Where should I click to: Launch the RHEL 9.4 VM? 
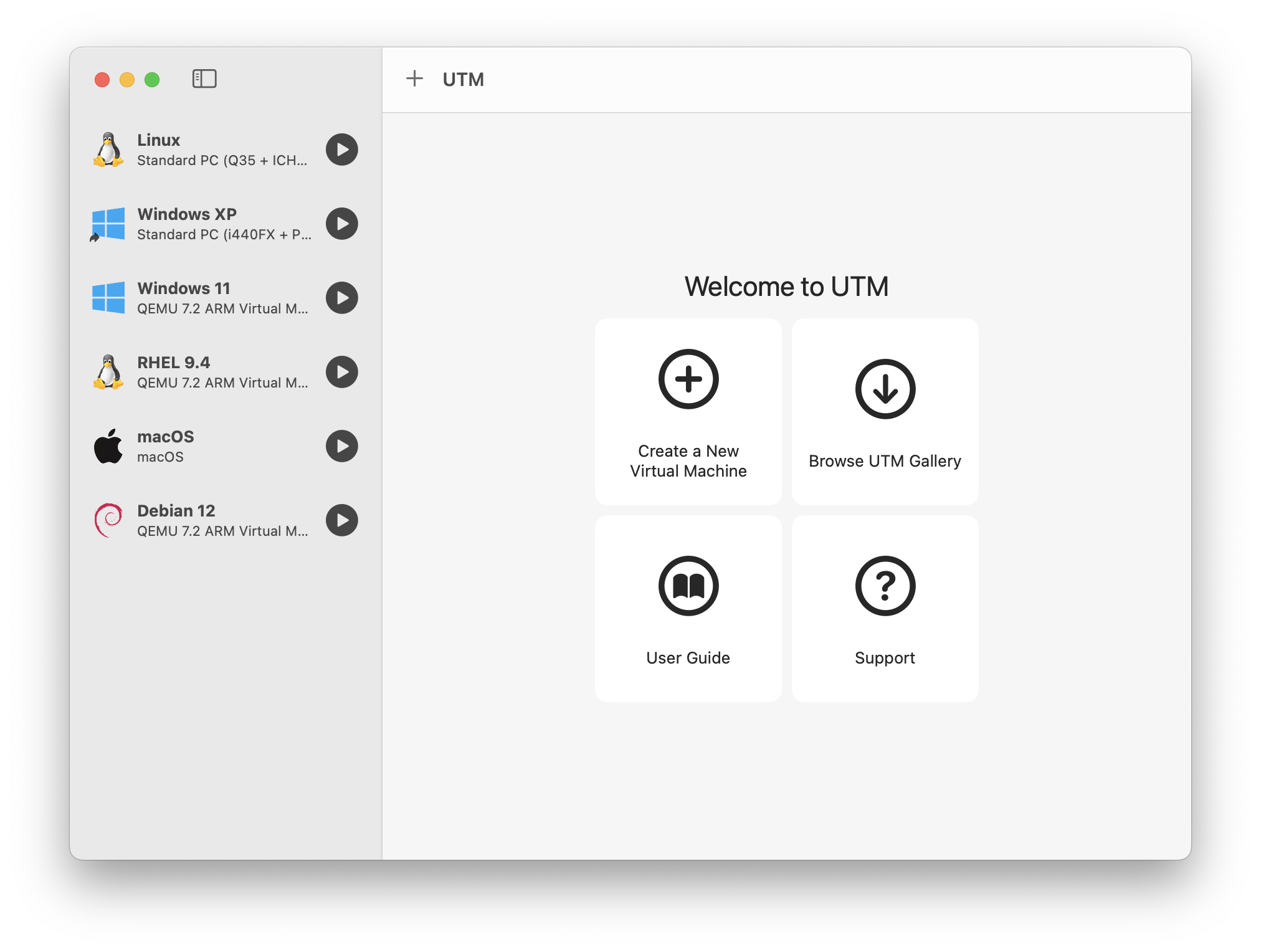(341, 372)
